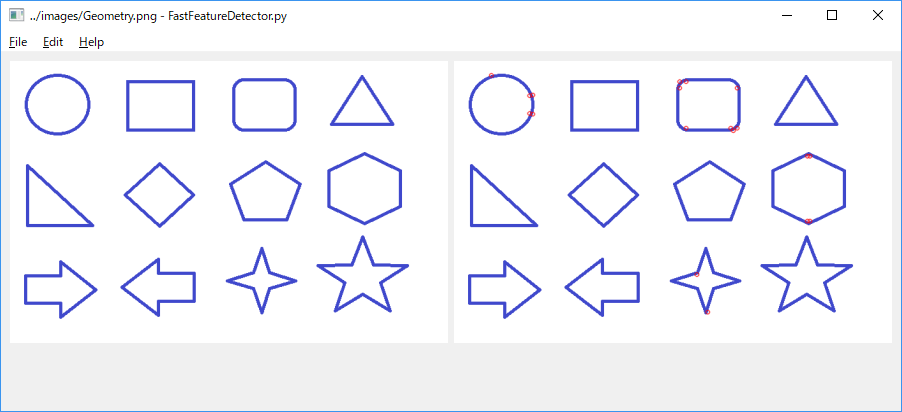Click the rounded rectangle with red keypoints
Image resolution: width=902 pixels, height=412 pixels.
click(x=709, y=105)
